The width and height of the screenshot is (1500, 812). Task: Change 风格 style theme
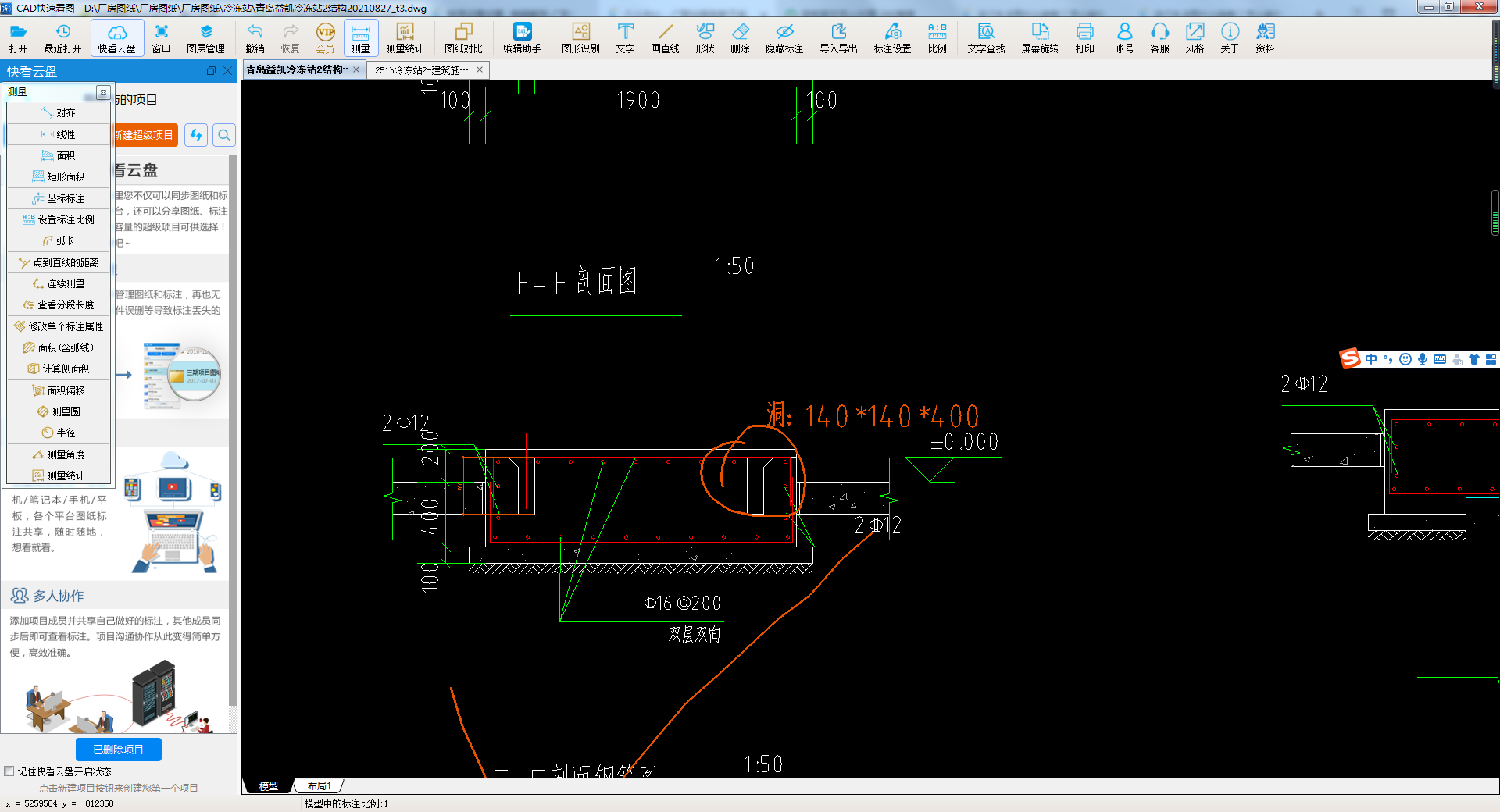pyautogui.click(x=1195, y=37)
